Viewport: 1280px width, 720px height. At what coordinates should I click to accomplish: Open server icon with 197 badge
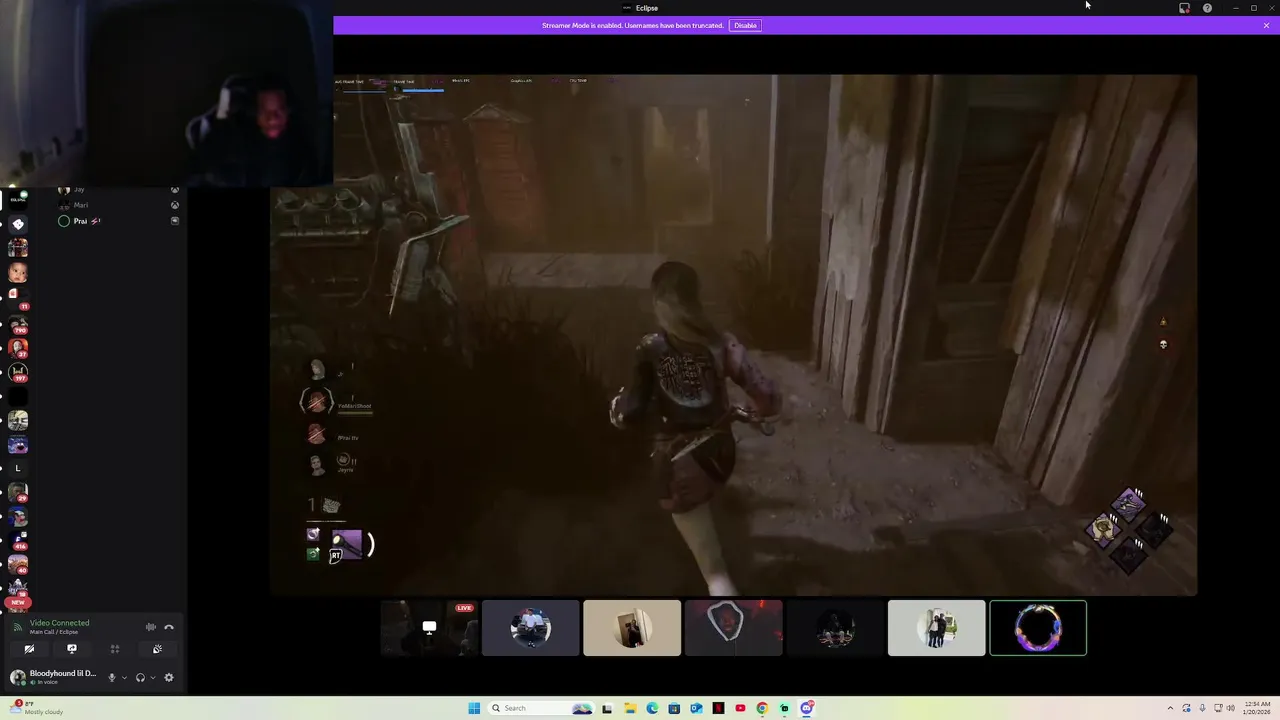point(17,372)
